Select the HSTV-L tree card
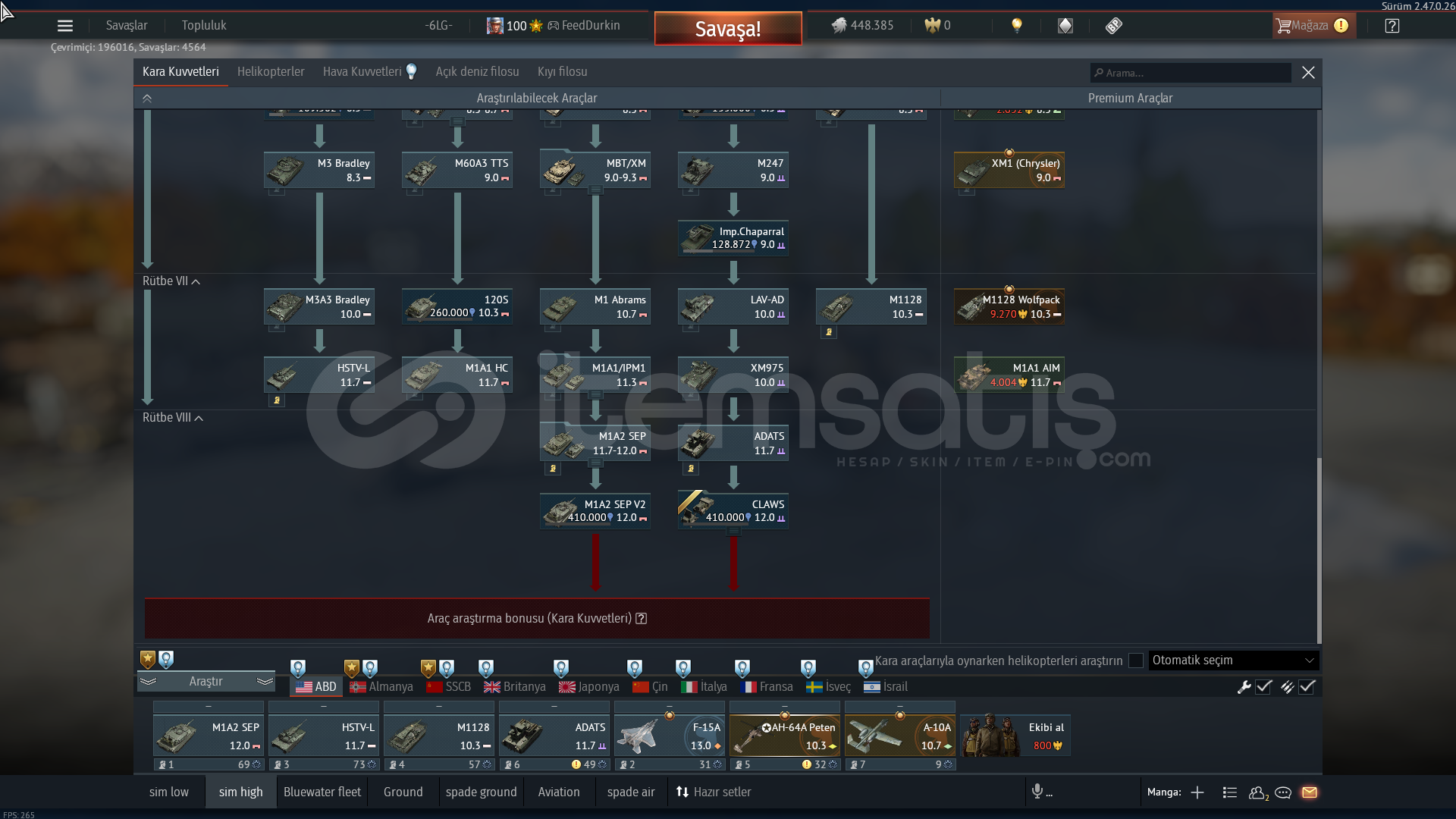Image resolution: width=1456 pixels, height=819 pixels. 319,375
